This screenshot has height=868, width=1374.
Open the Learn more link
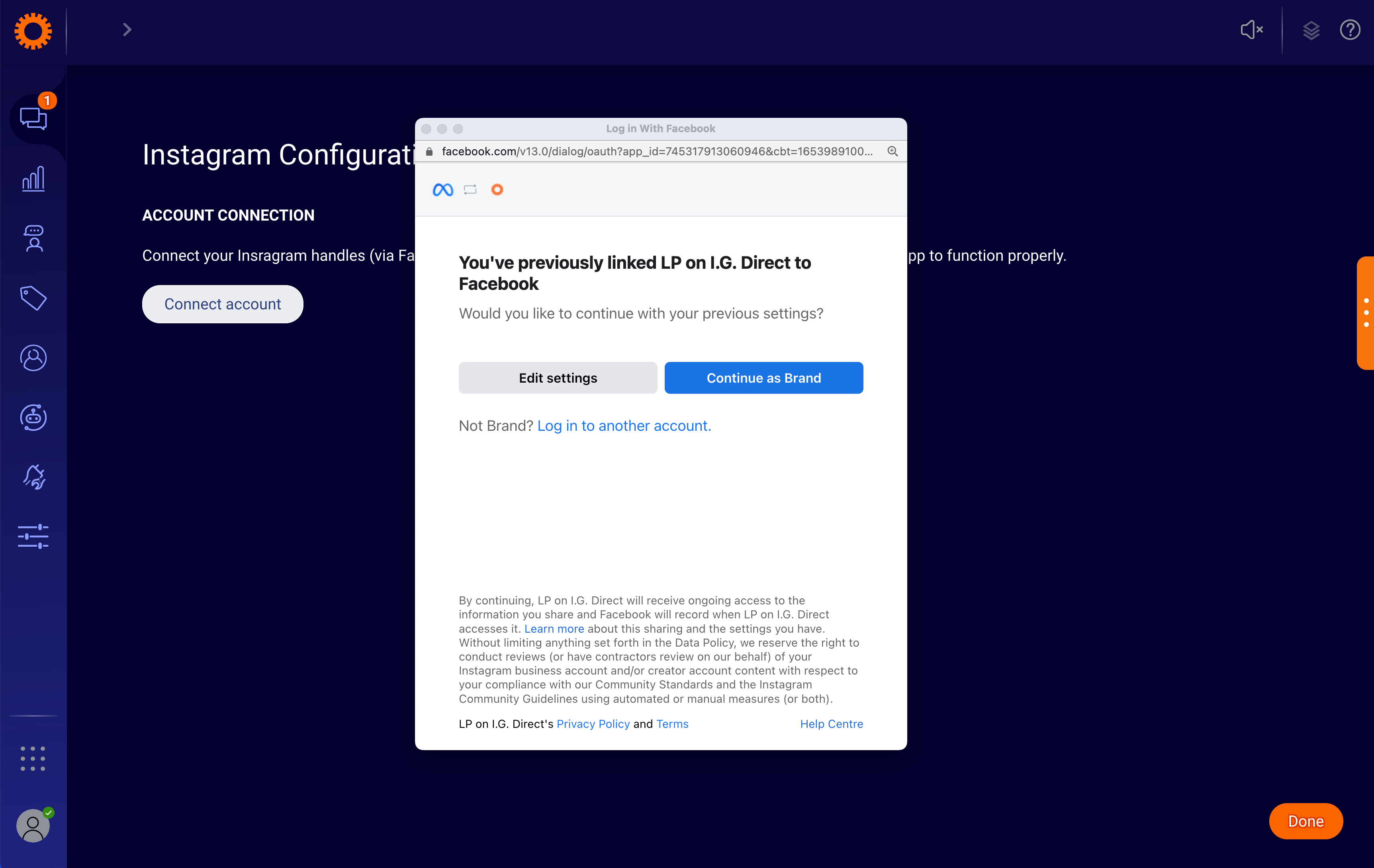(x=554, y=628)
